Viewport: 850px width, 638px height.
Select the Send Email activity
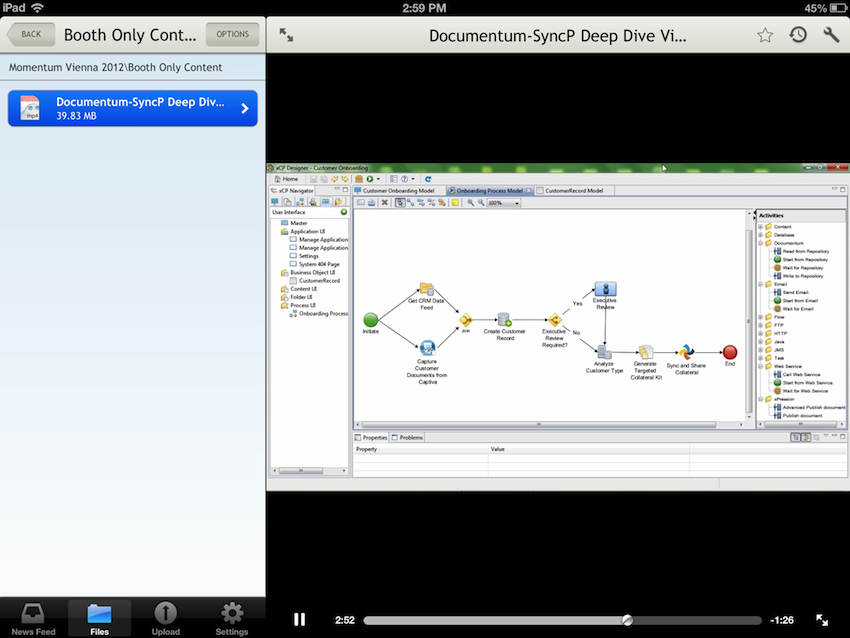pyautogui.click(x=791, y=293)
